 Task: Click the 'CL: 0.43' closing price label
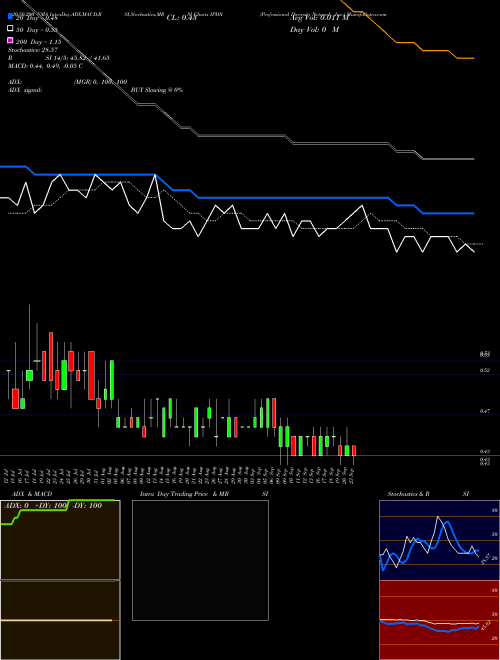click(181, 18)
